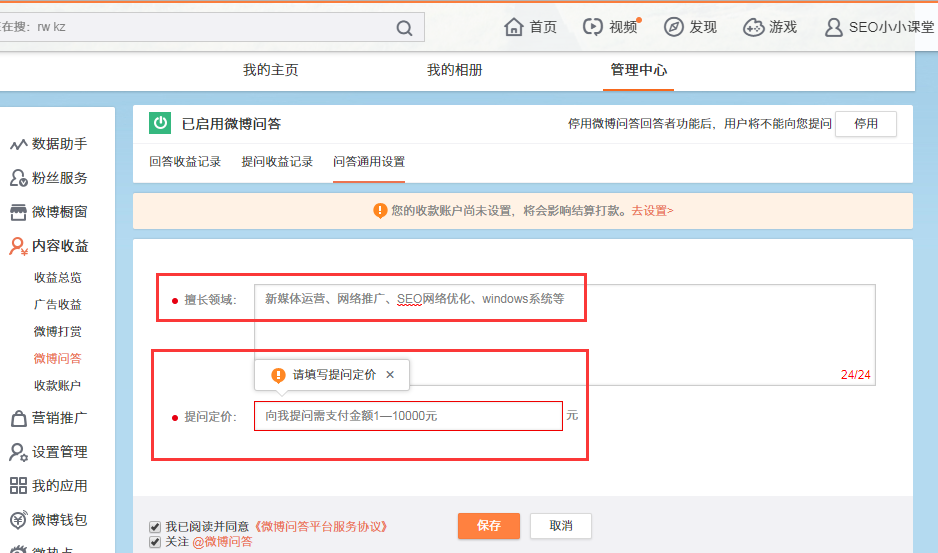
Task: Click the green power icon for 微博问答
Action: [x=160, y=123]
